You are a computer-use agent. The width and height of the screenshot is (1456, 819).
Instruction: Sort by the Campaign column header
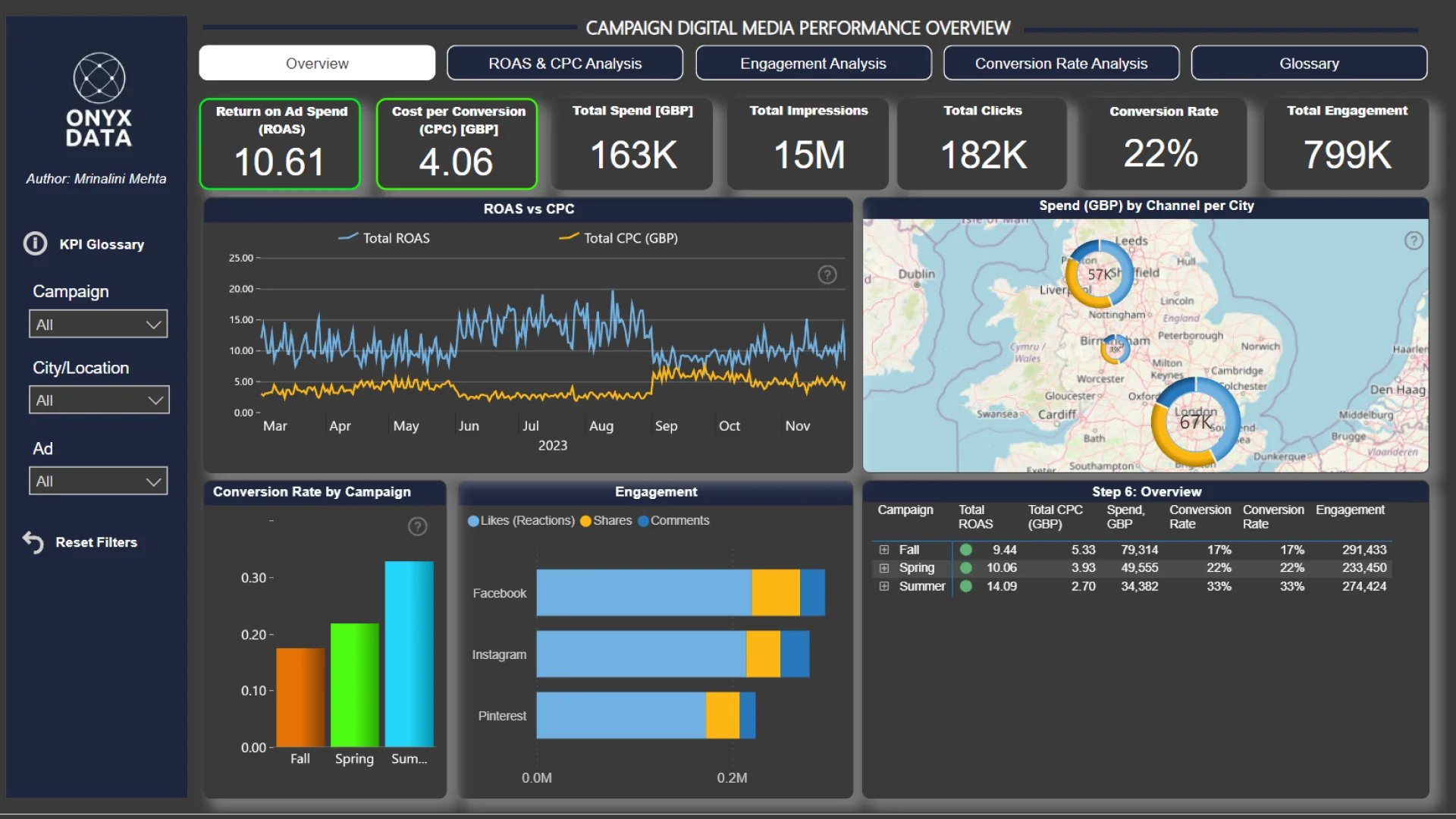click(x=905, y=510)
